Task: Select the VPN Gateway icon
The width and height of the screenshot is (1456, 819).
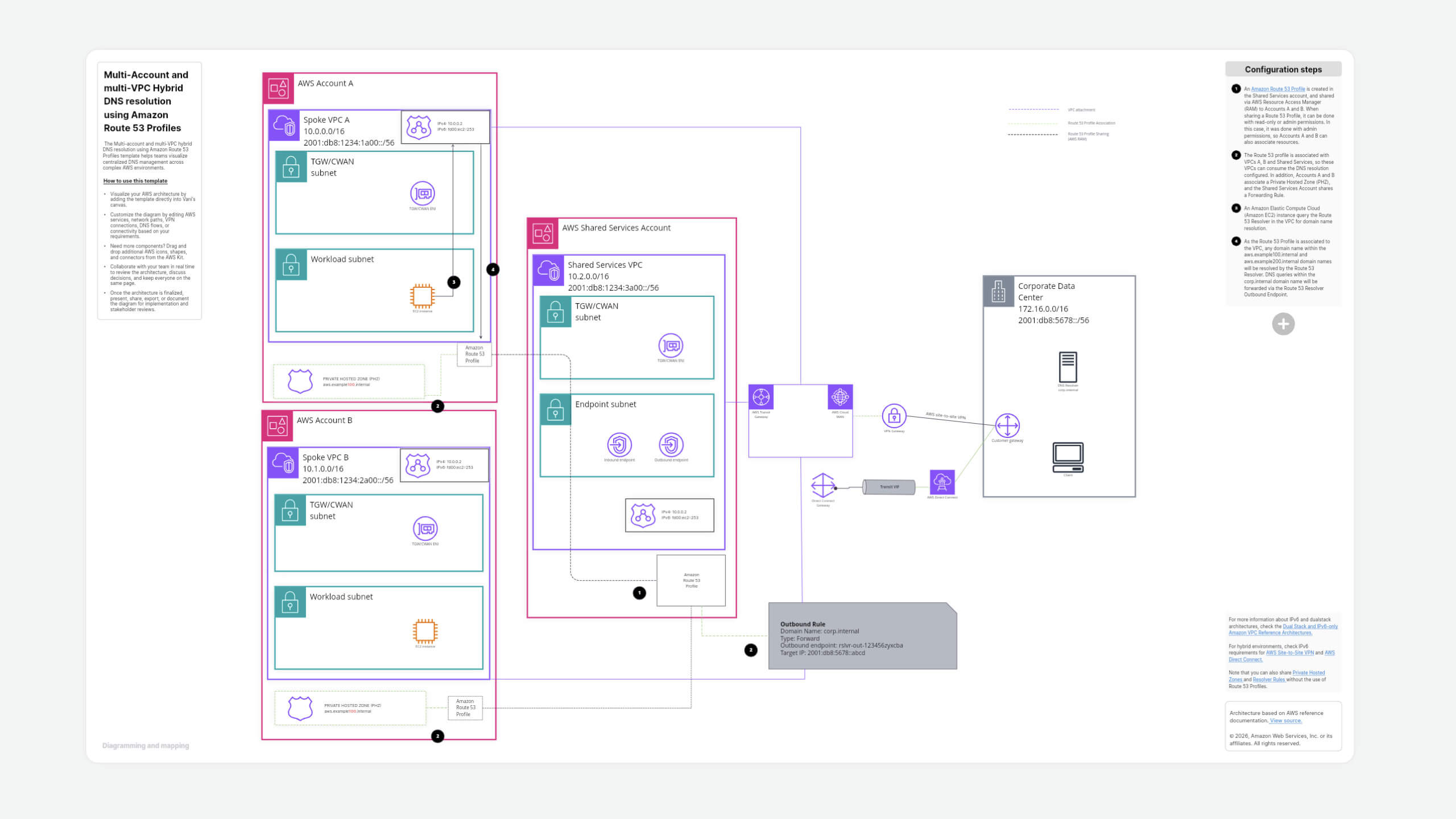Action: pos(894,416)
